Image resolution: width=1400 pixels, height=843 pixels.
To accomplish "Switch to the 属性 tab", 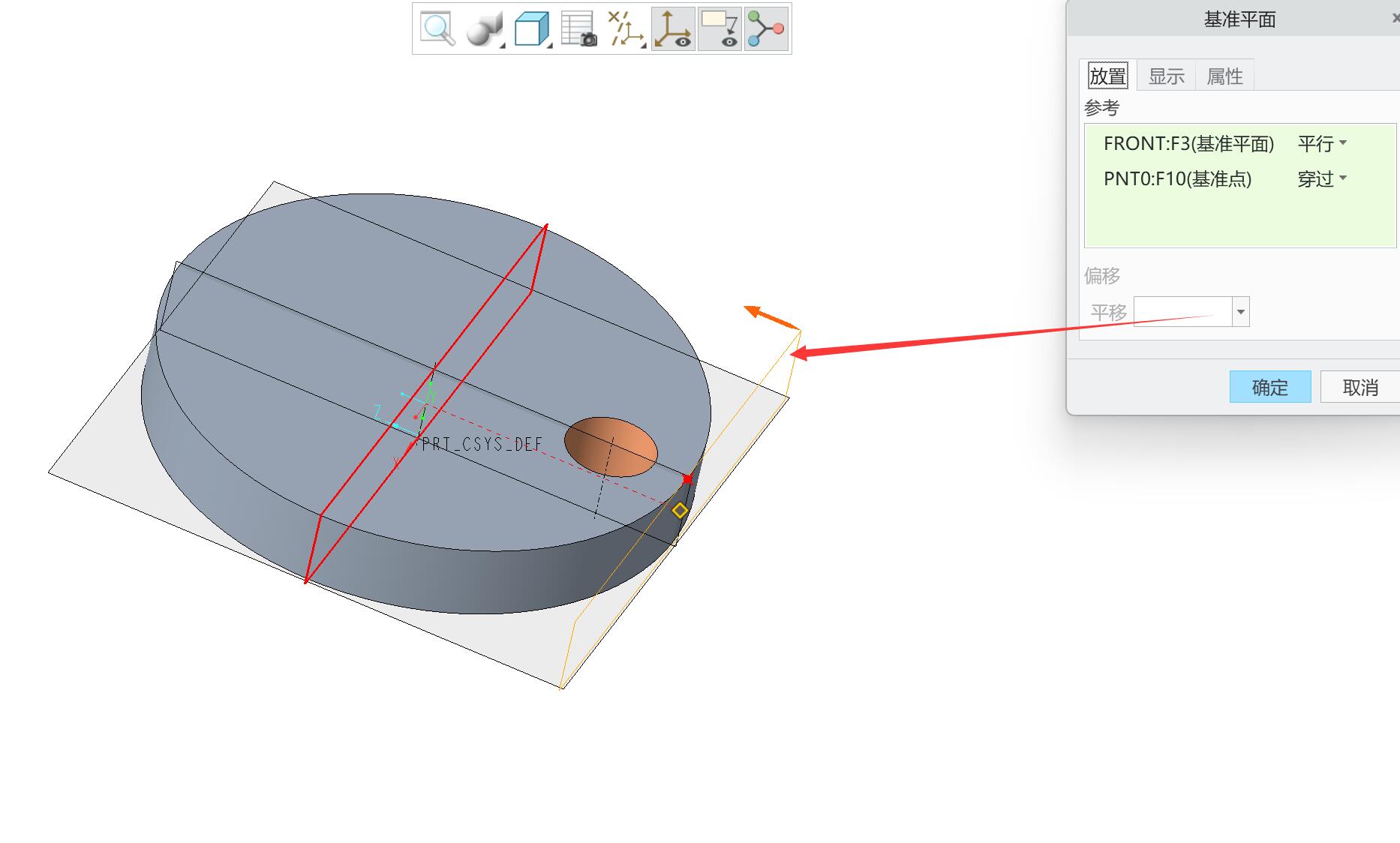I will 1224,76.
